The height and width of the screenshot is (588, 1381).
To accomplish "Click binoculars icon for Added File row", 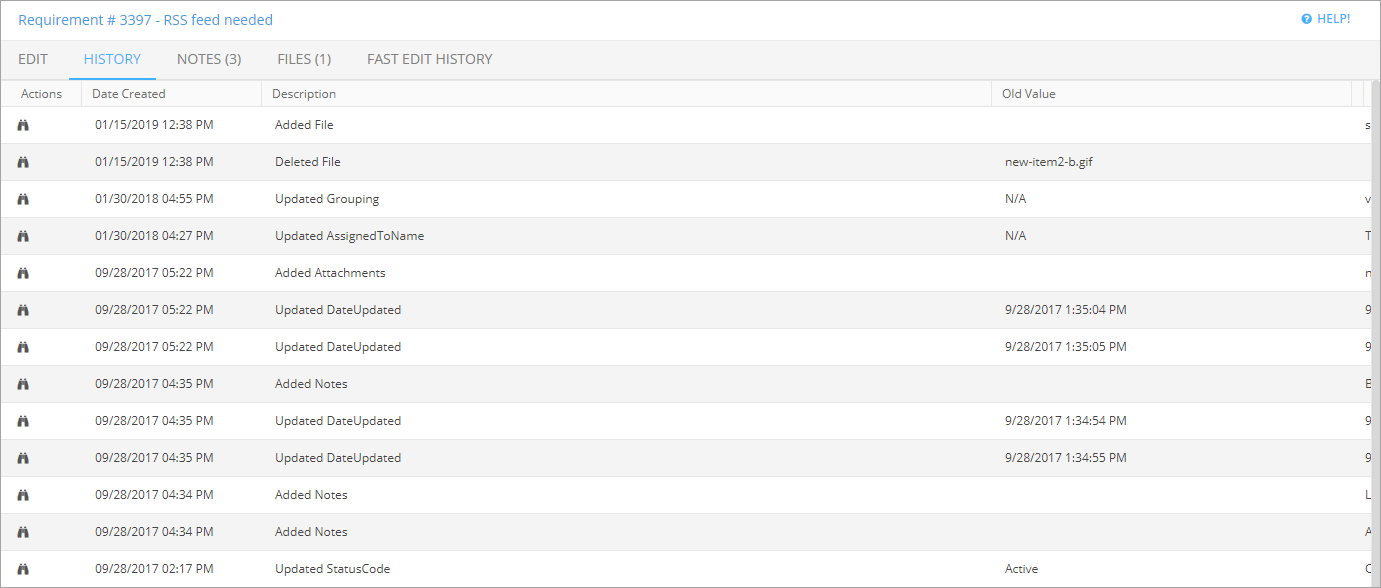I will (23, 125).
